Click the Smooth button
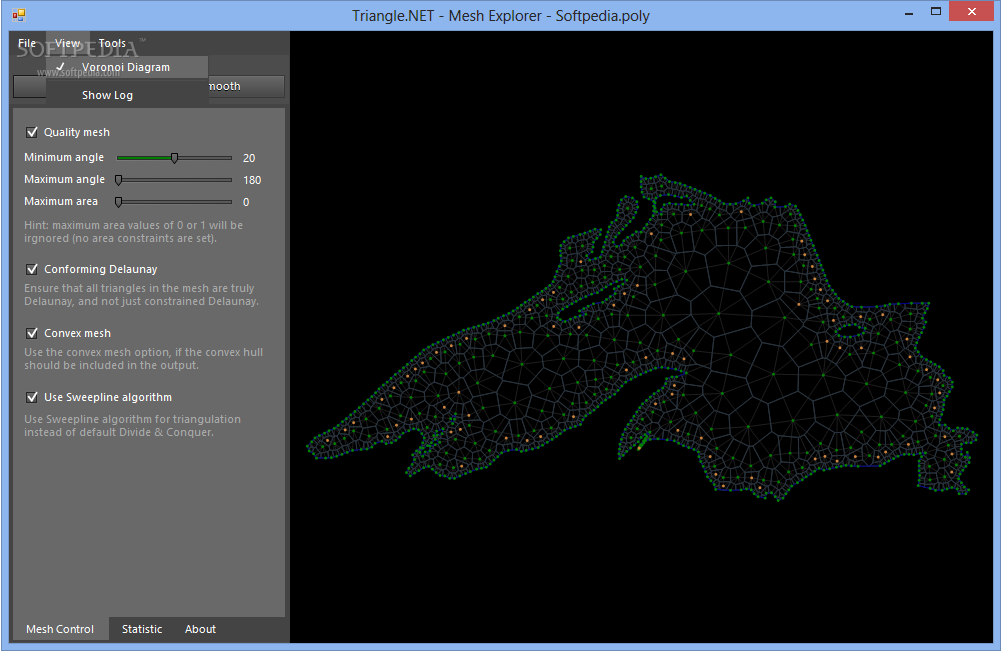 click(x=246, y=86)
